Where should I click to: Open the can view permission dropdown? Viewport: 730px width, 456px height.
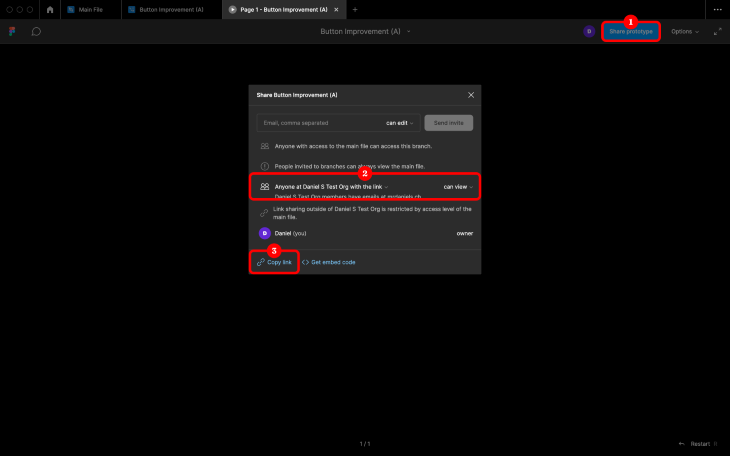point(458,187)
